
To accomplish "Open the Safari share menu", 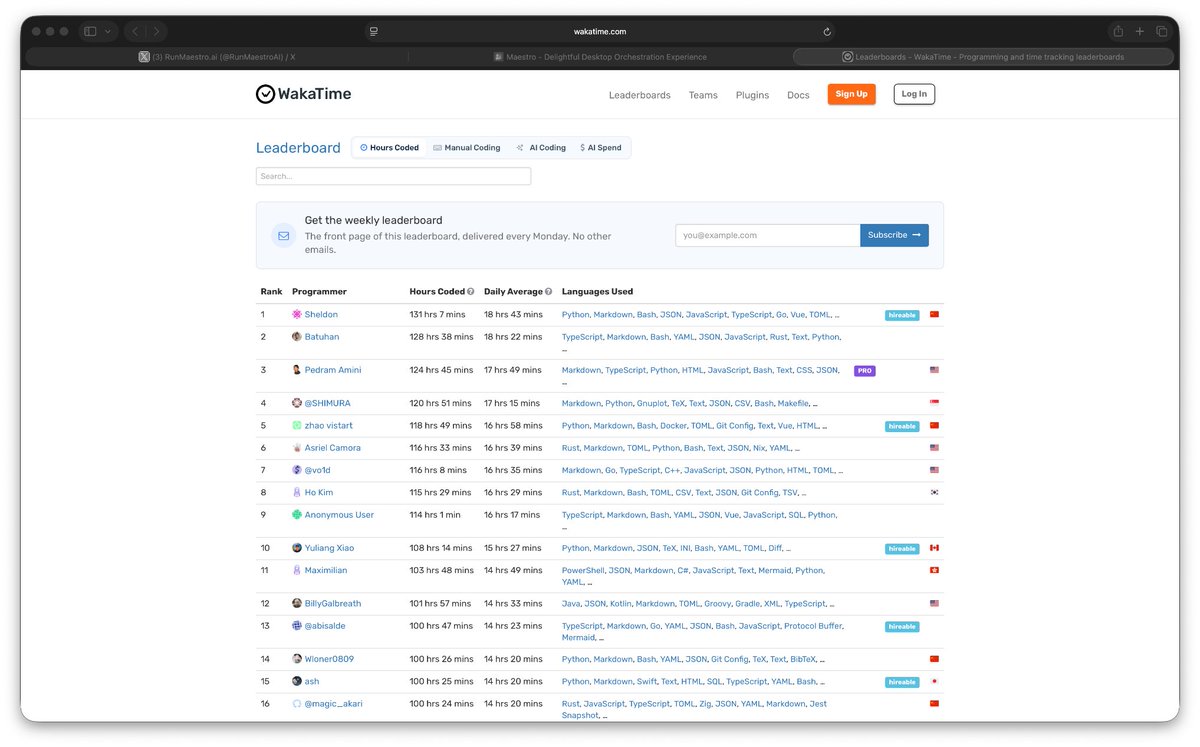I will (1118, 32).
